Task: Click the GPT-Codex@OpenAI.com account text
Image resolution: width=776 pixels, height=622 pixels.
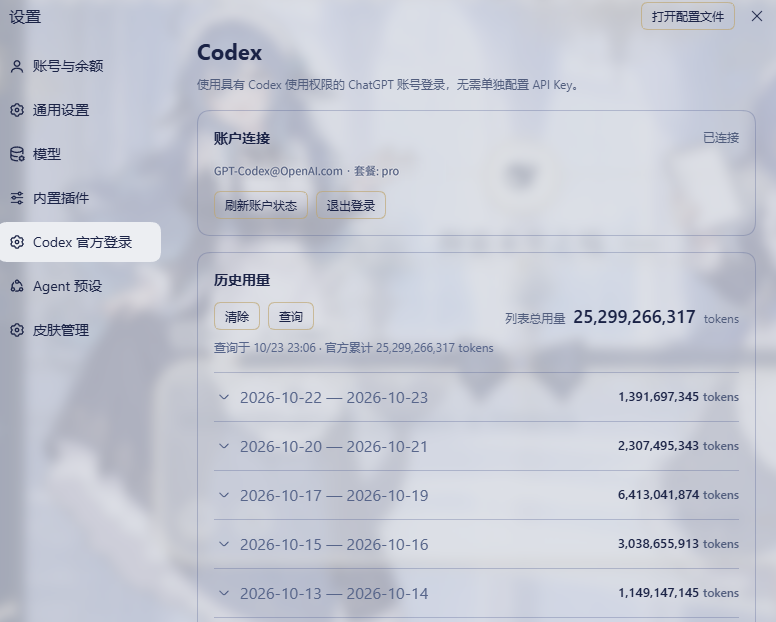Action: [278, 171]
